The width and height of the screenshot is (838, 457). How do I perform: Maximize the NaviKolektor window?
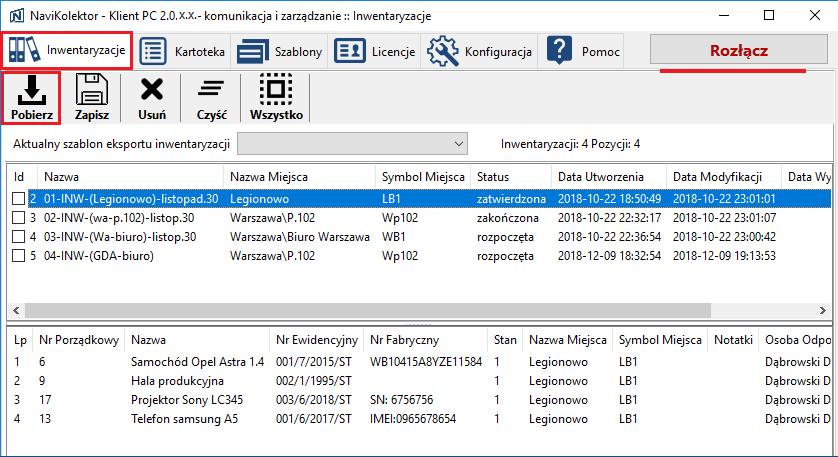coord(769,16)
